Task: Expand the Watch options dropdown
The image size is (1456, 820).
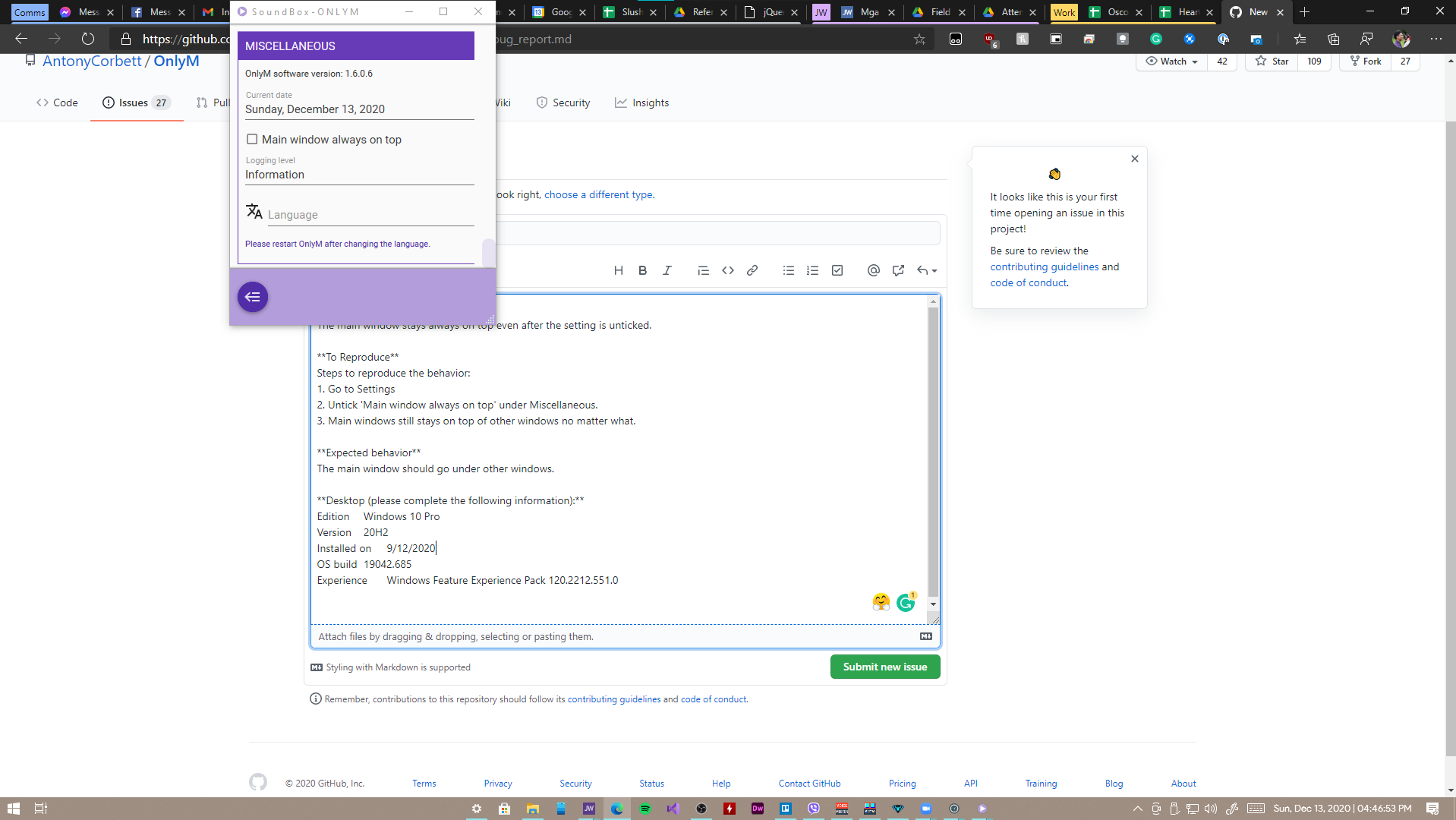Action: (x=1196, y=61)
